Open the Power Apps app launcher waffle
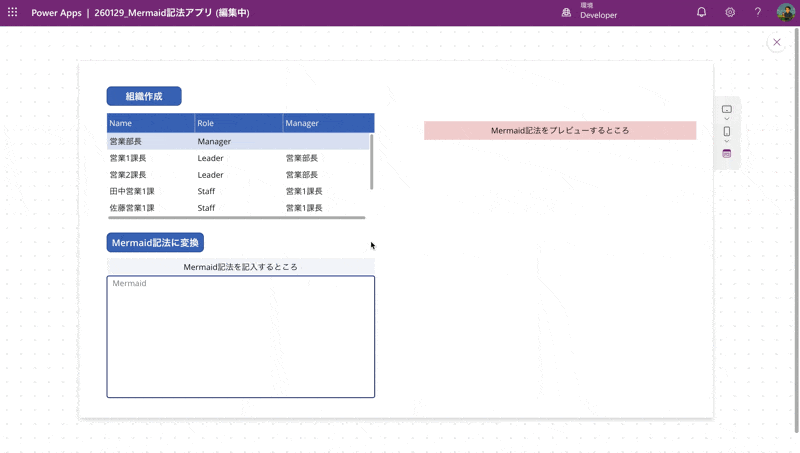Image resolution: width=800 pixels, height=453 pixels. coord(13,13)
